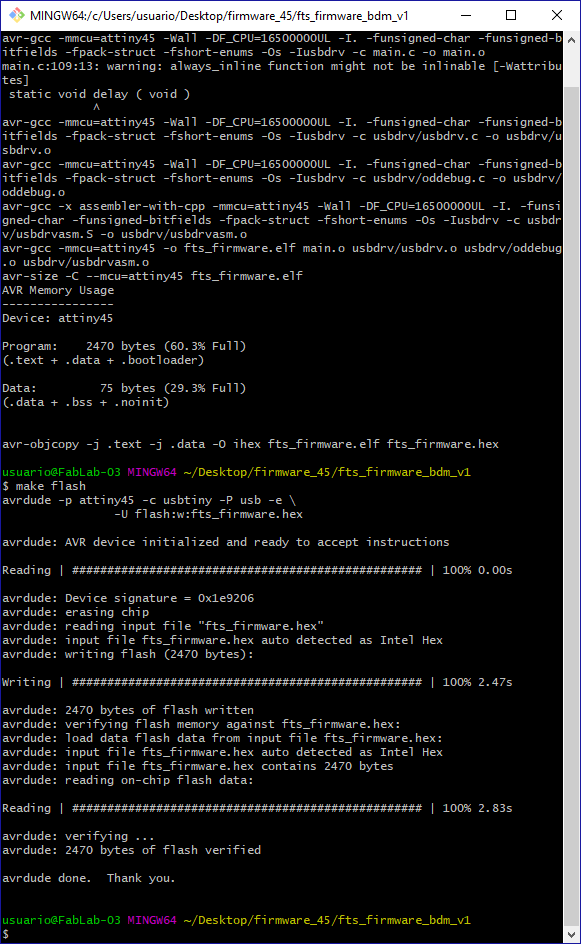Click 'Device: attiny45' line
The image size is (581, 944).
[x=57, y=318]
